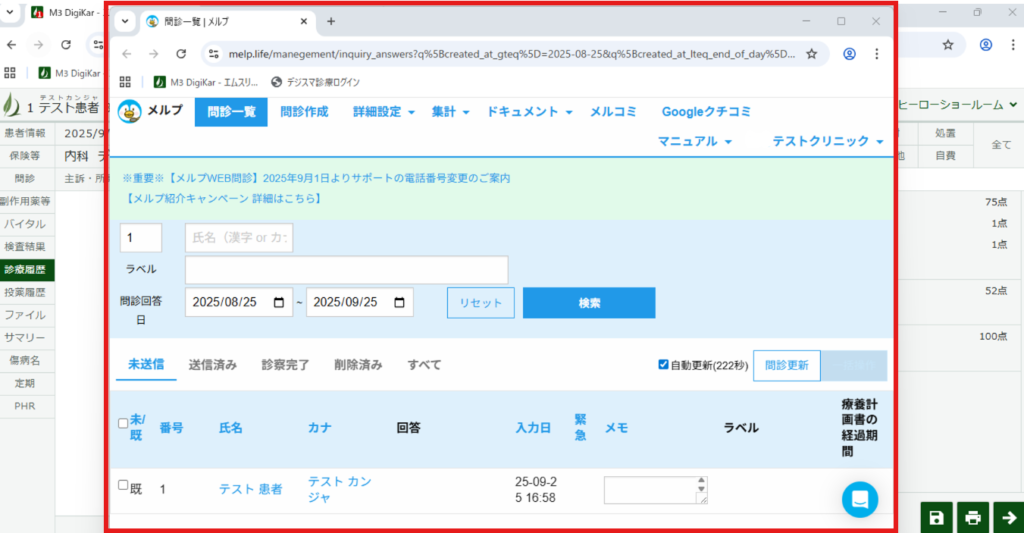Check the select-all box in table header
Viewport: 1024px width, 533px height.
tap(123, 423)
